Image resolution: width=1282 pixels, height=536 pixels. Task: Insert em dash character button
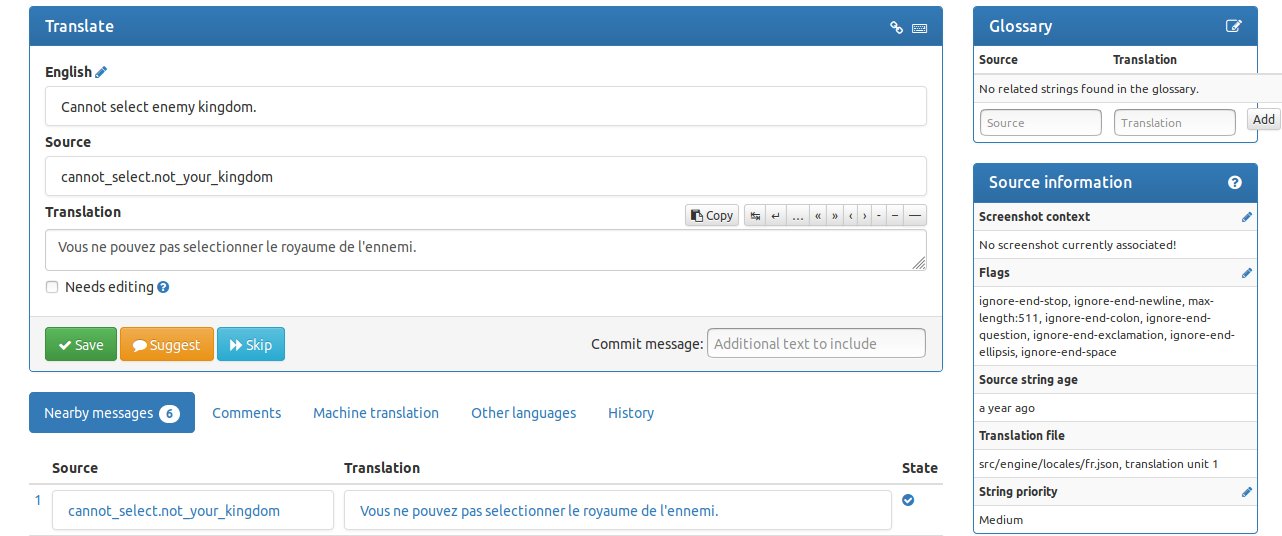coord(914,215)
